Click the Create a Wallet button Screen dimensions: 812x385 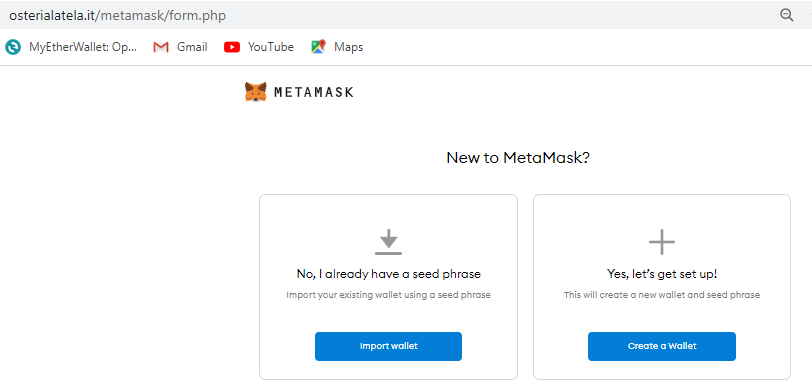pos(662,346)
